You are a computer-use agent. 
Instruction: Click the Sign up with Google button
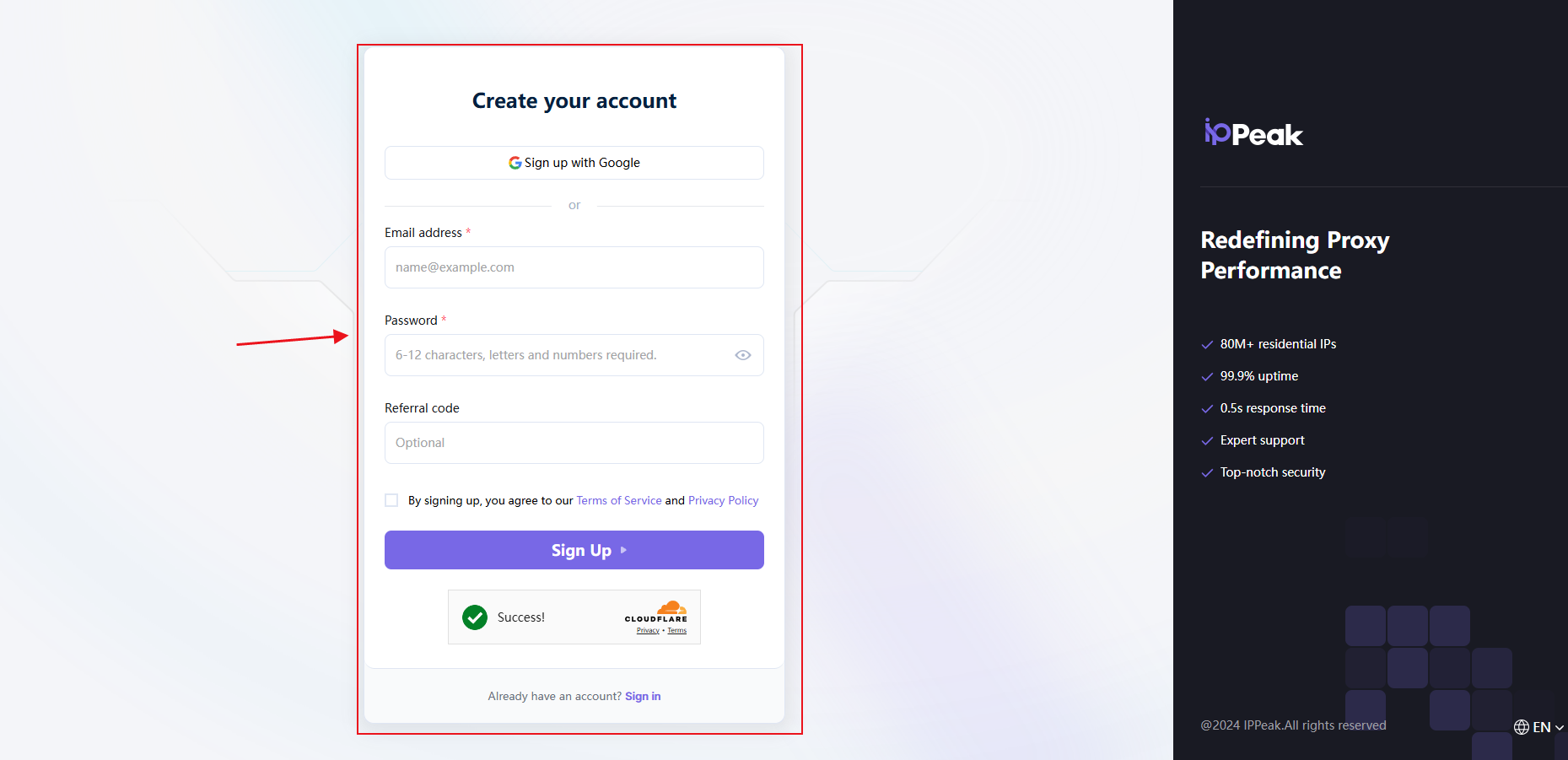[x=574, y=163]
